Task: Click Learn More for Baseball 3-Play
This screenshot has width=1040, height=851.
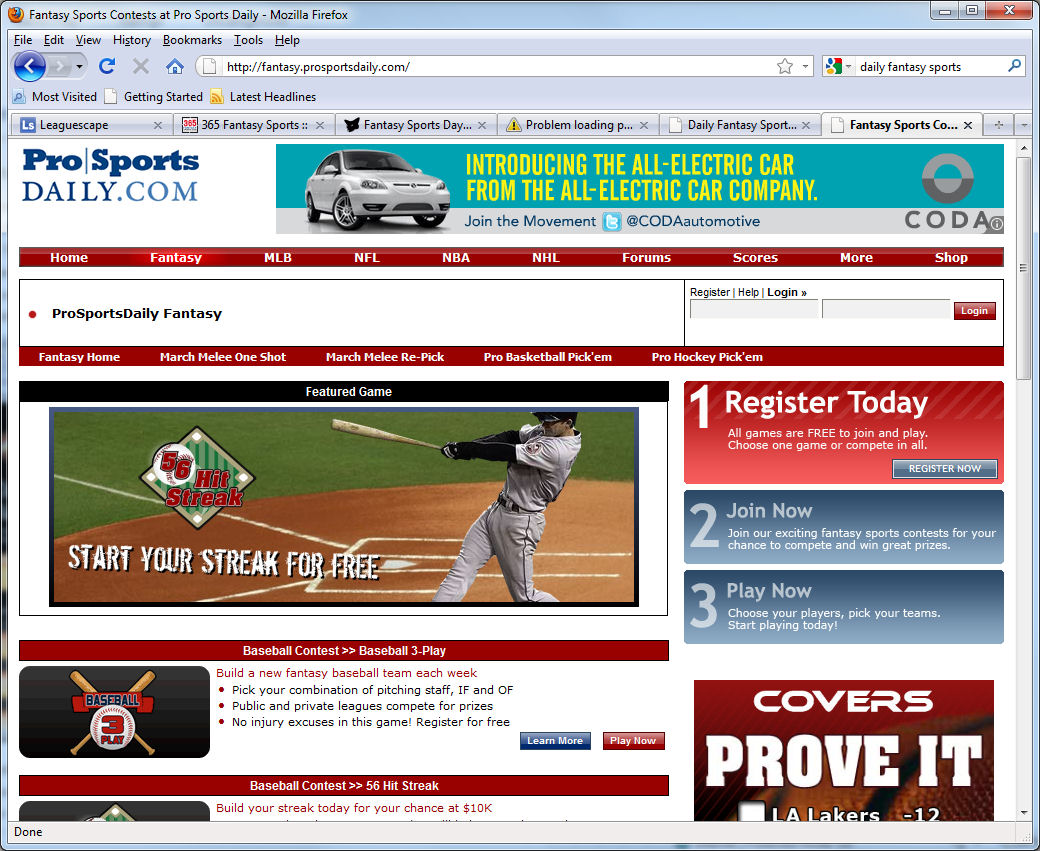Action: coord(555,741)
